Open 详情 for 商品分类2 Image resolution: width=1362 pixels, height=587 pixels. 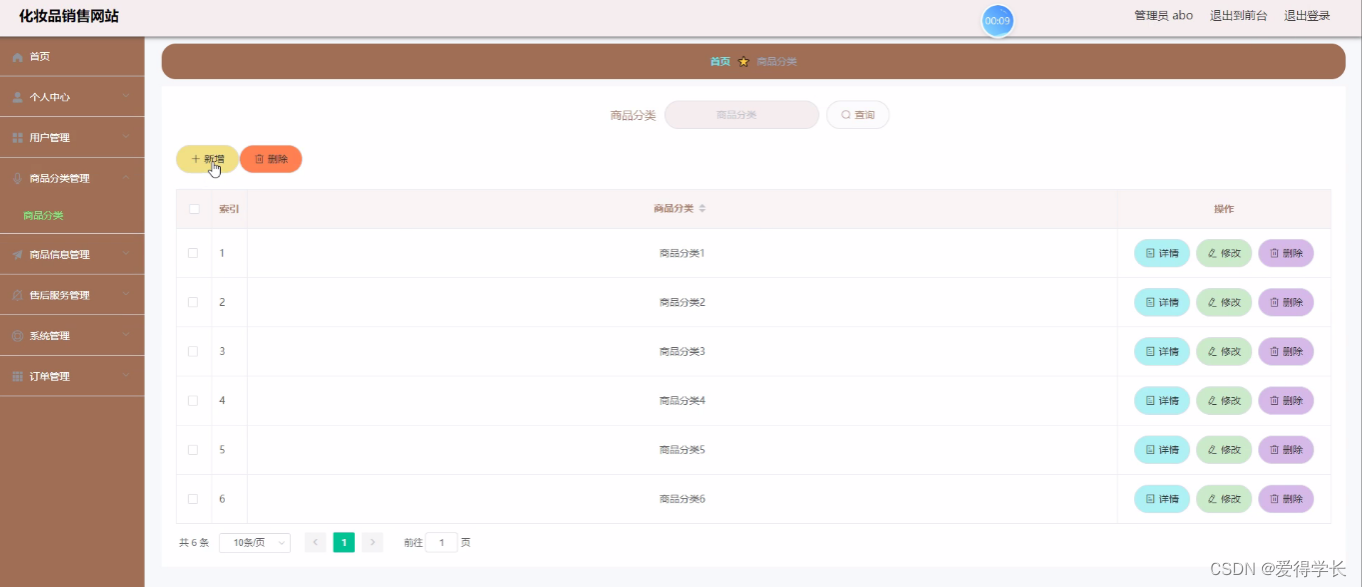pos(1162,302)
